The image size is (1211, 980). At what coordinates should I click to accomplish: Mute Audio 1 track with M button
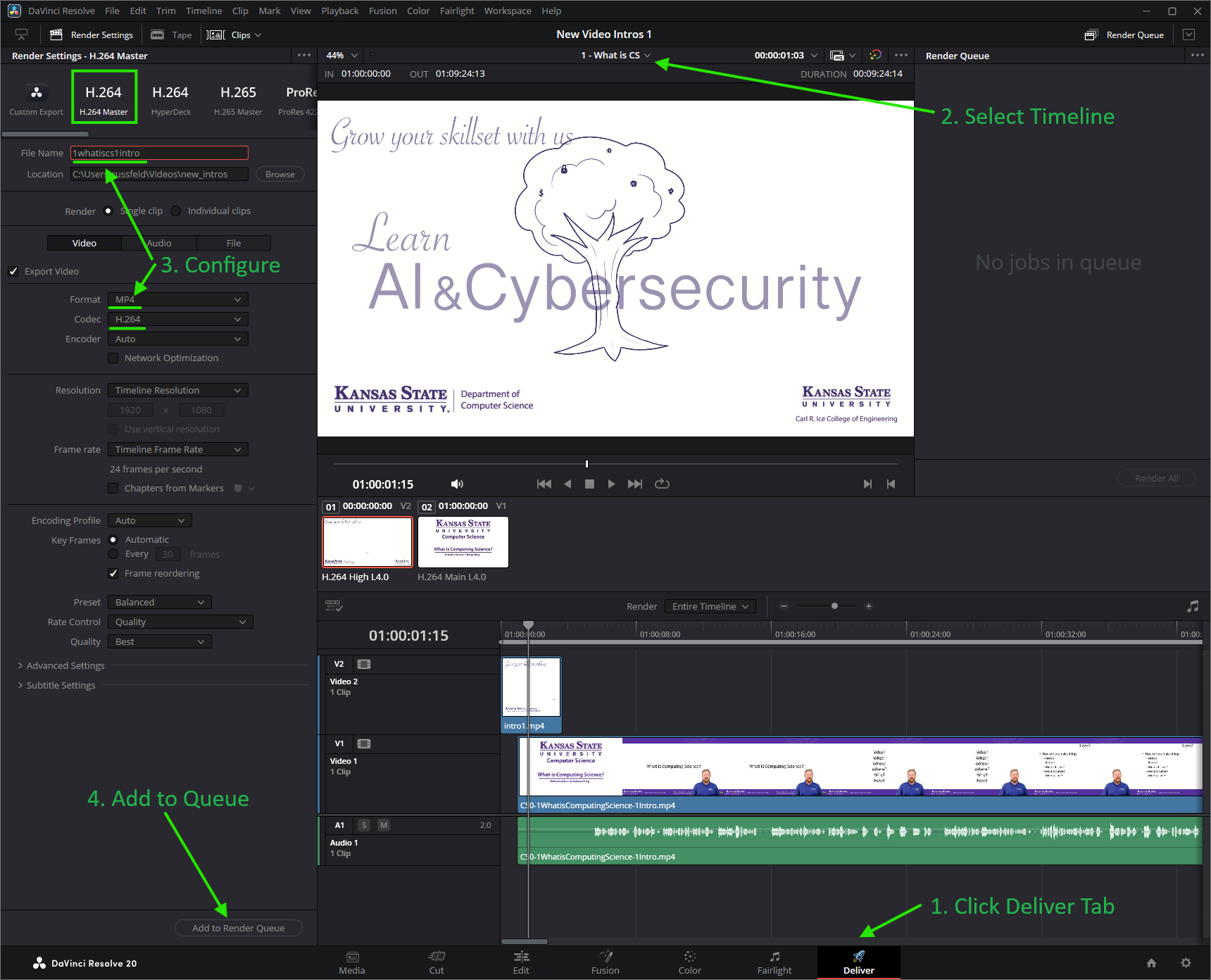(384, 825)
